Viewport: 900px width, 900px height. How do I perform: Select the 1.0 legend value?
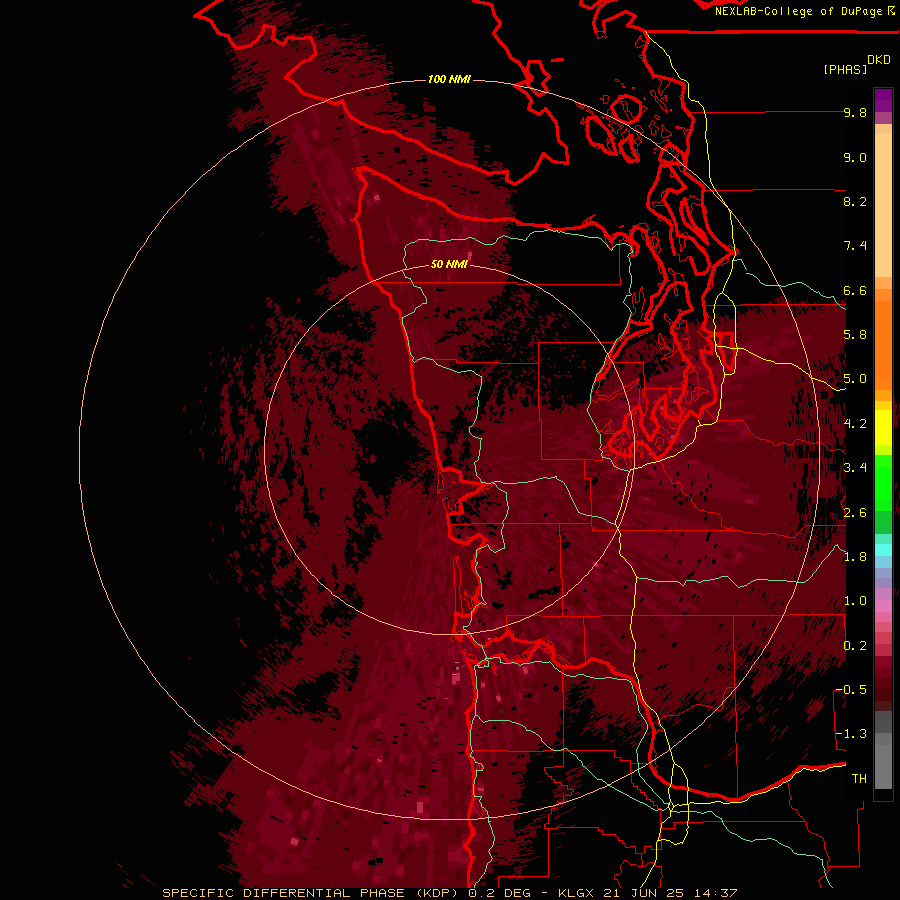[855, 601]
